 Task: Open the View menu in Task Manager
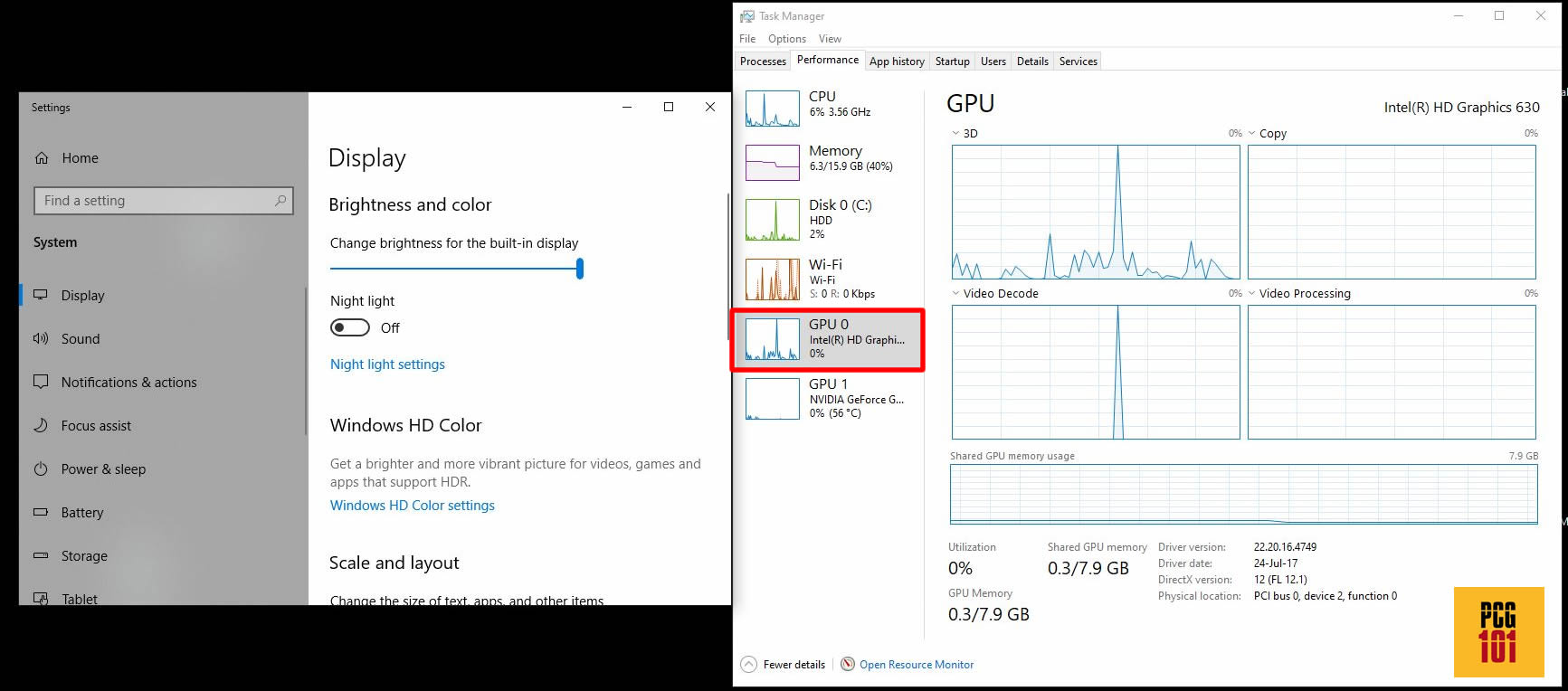coord(830,39)
